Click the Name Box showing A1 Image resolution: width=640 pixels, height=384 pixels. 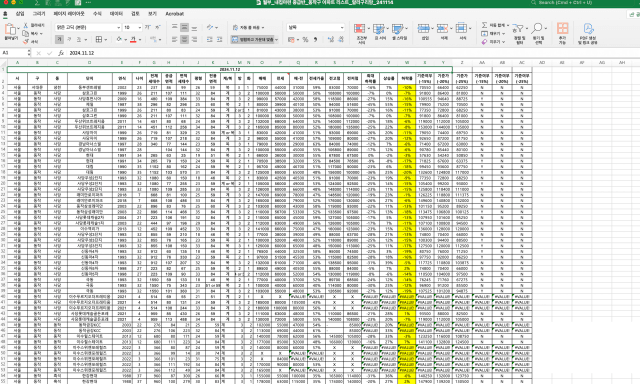16,53
